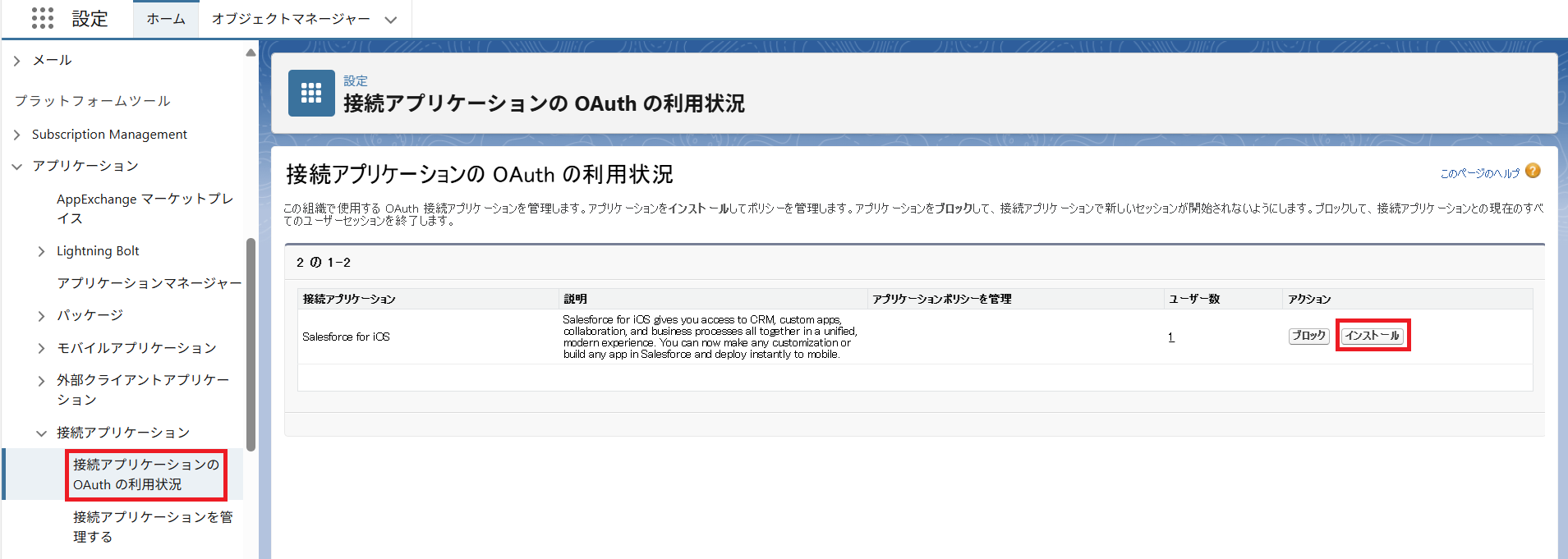Collapse the アプリケーション tree section
The height and width of the screenshot is (559, 1568).
point(17,167)
